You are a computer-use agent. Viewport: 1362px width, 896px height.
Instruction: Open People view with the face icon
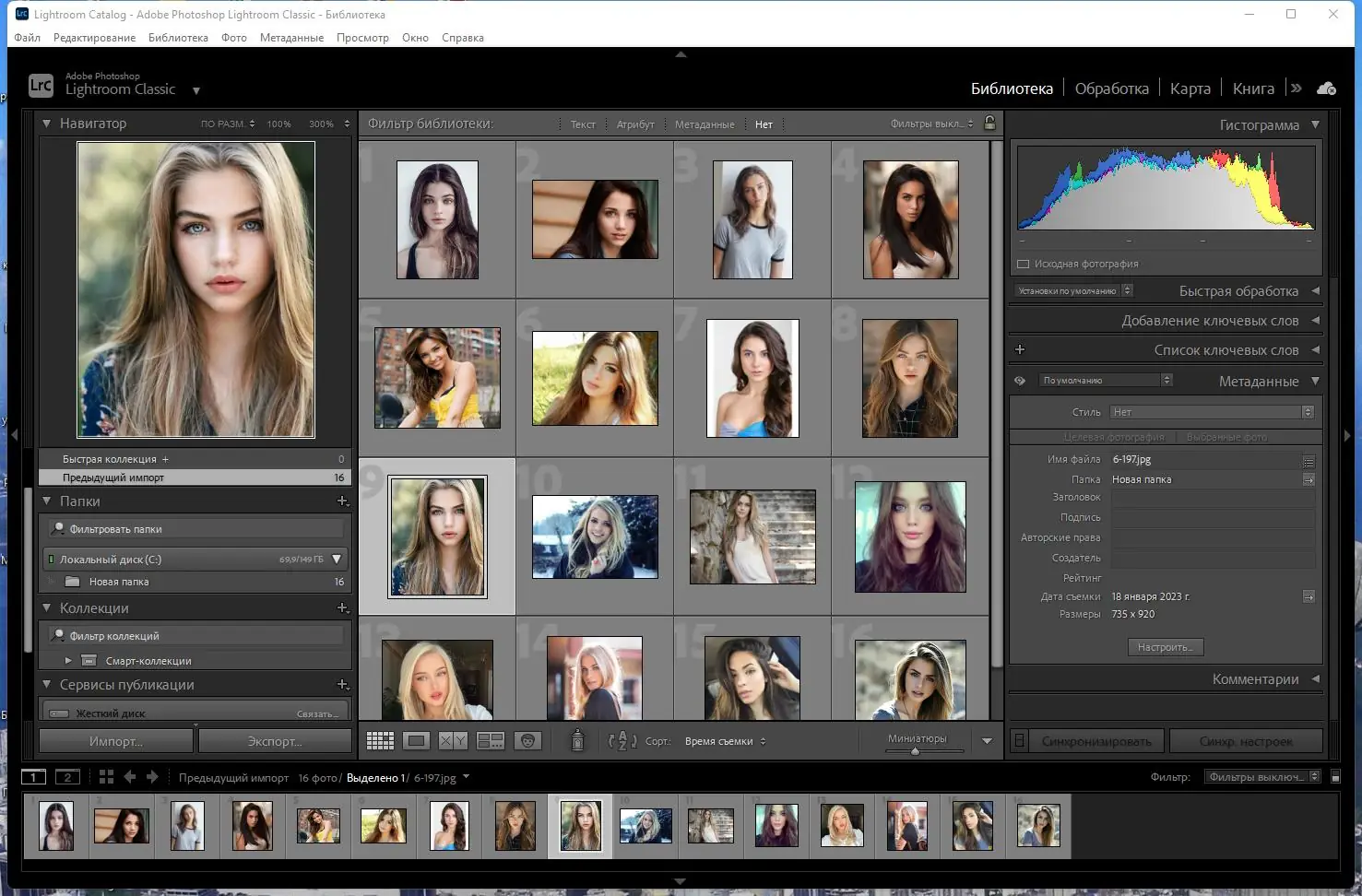527,741
